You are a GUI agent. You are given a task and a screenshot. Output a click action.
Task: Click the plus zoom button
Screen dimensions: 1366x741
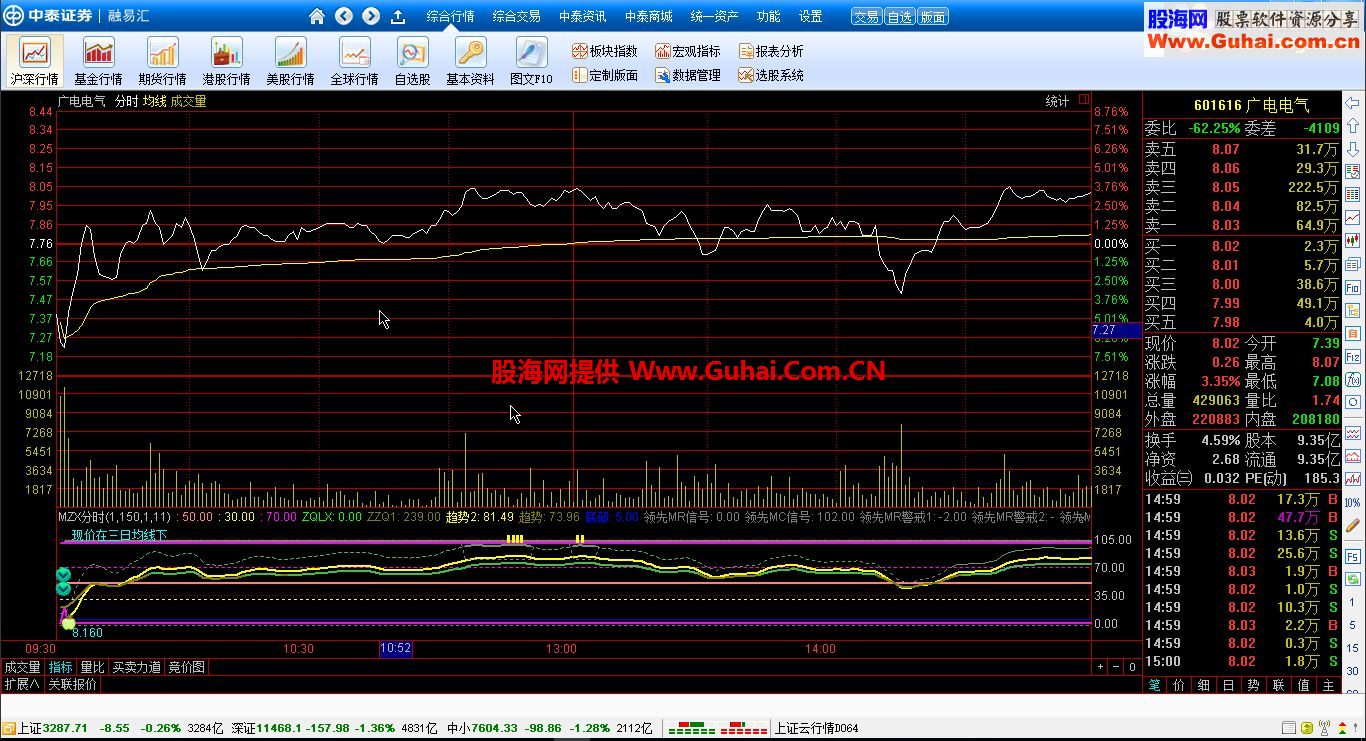pyautogui.click(x=1100, y=667)
